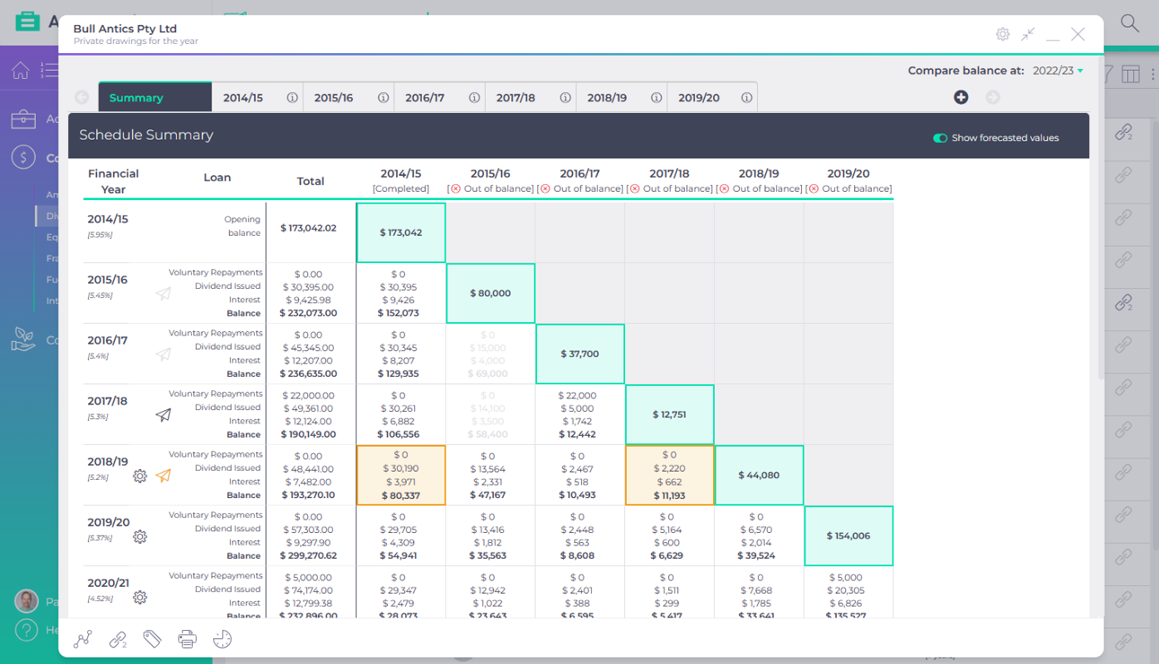Click the search magnifier at top right

tap(1129, 21)
